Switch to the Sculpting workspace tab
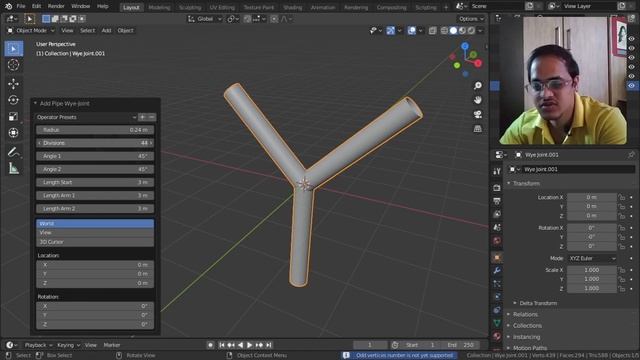640x360 pixels. 190,7
